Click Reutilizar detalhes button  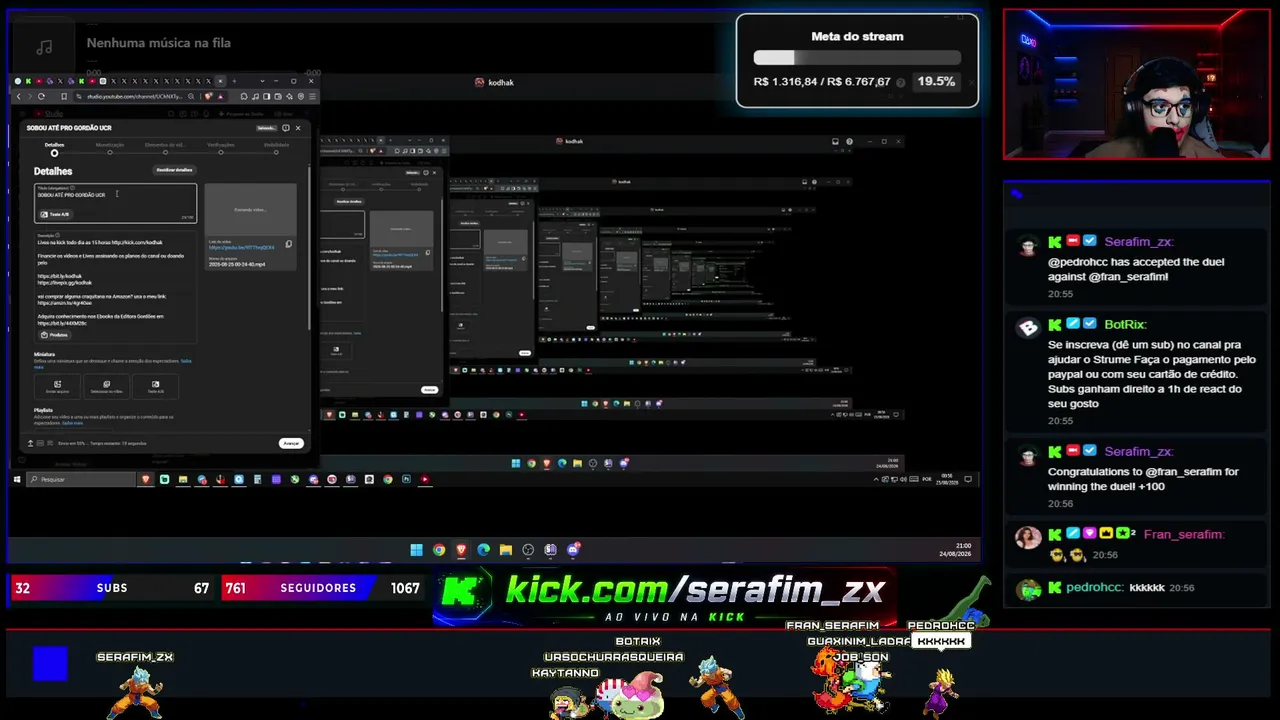(x=174, y=170)
